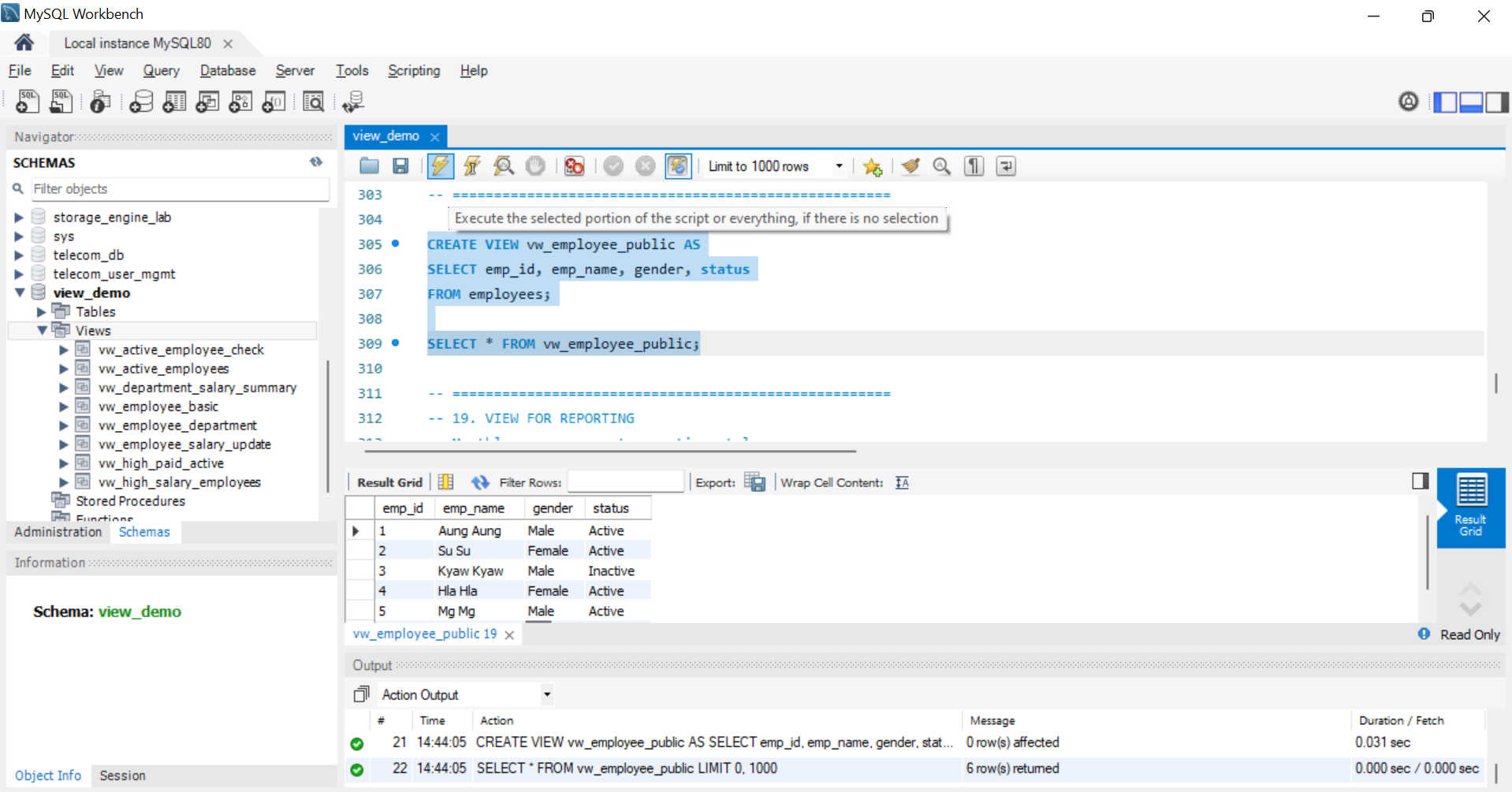Expand vw_high_paid_active view
The width and height of the screenshot is (1512, 792).
64,463
